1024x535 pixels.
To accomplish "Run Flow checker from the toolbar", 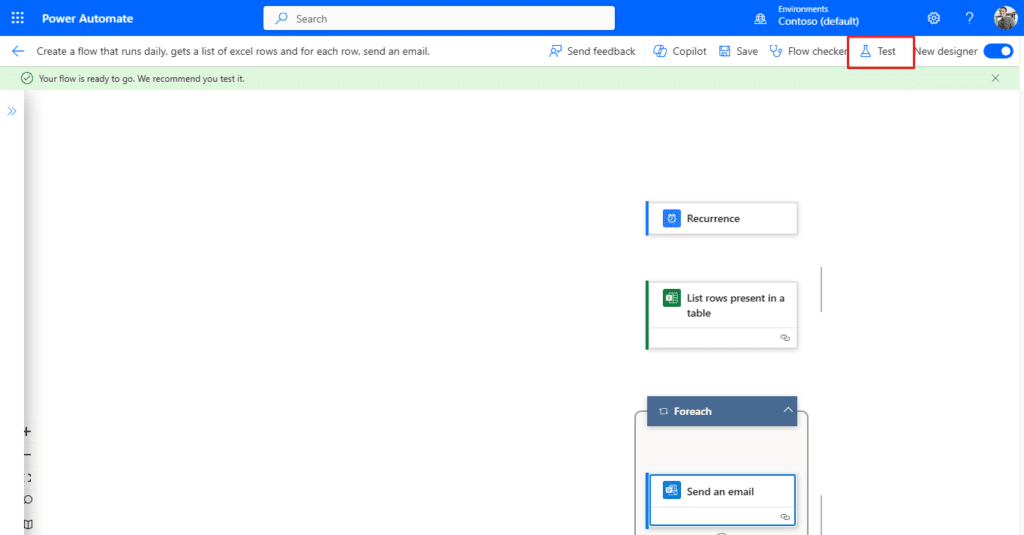I will point(809,51).
